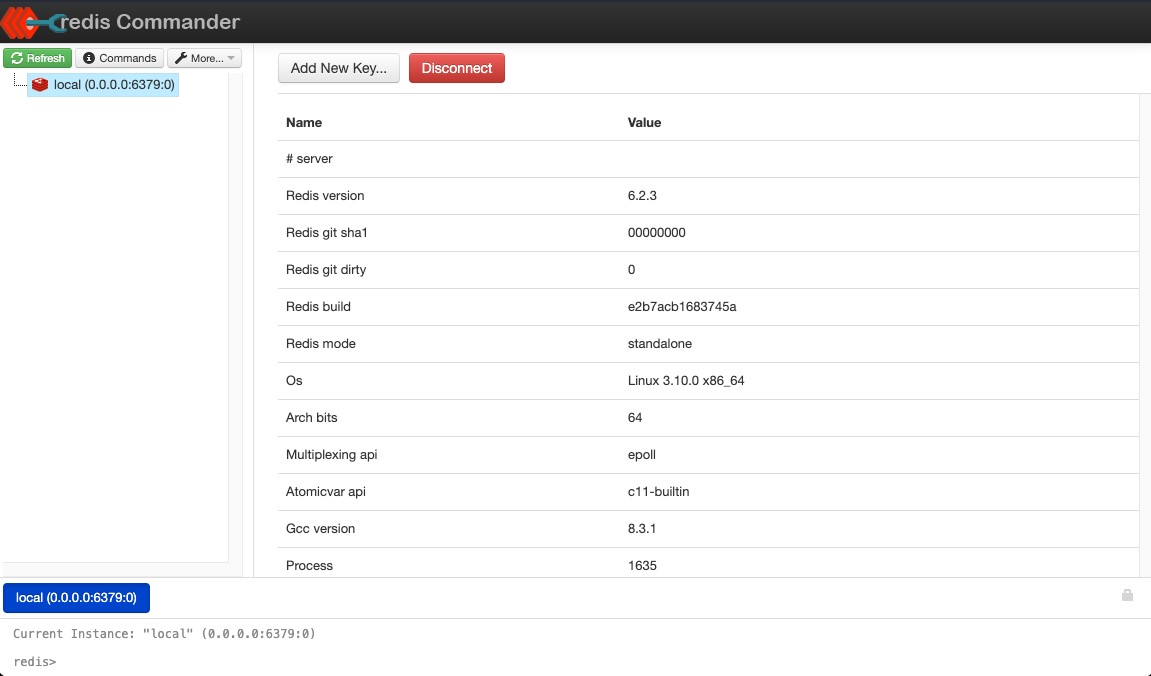The image size is (1151, 676).
Task: Select the value 1635
Action: 642,565
